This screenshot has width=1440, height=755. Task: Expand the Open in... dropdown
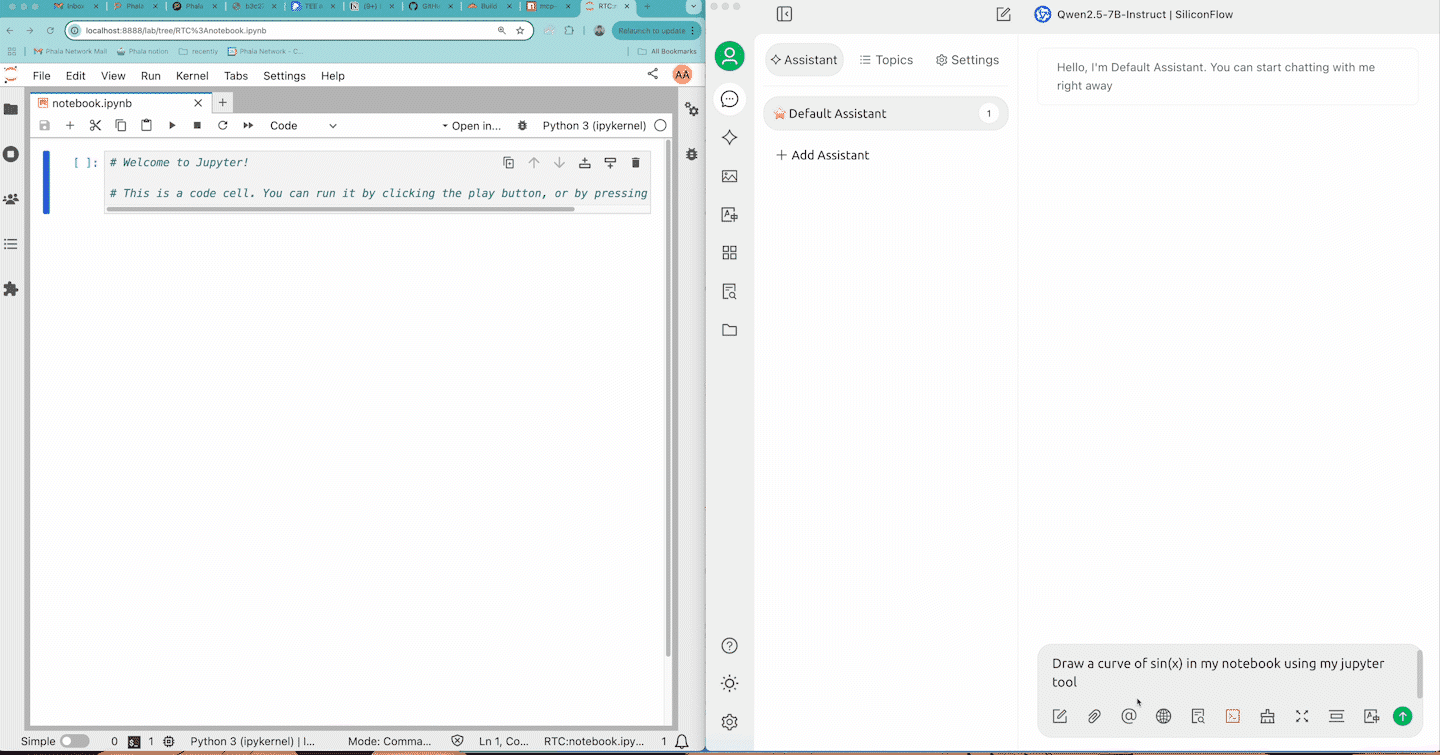tap(471, 126)
